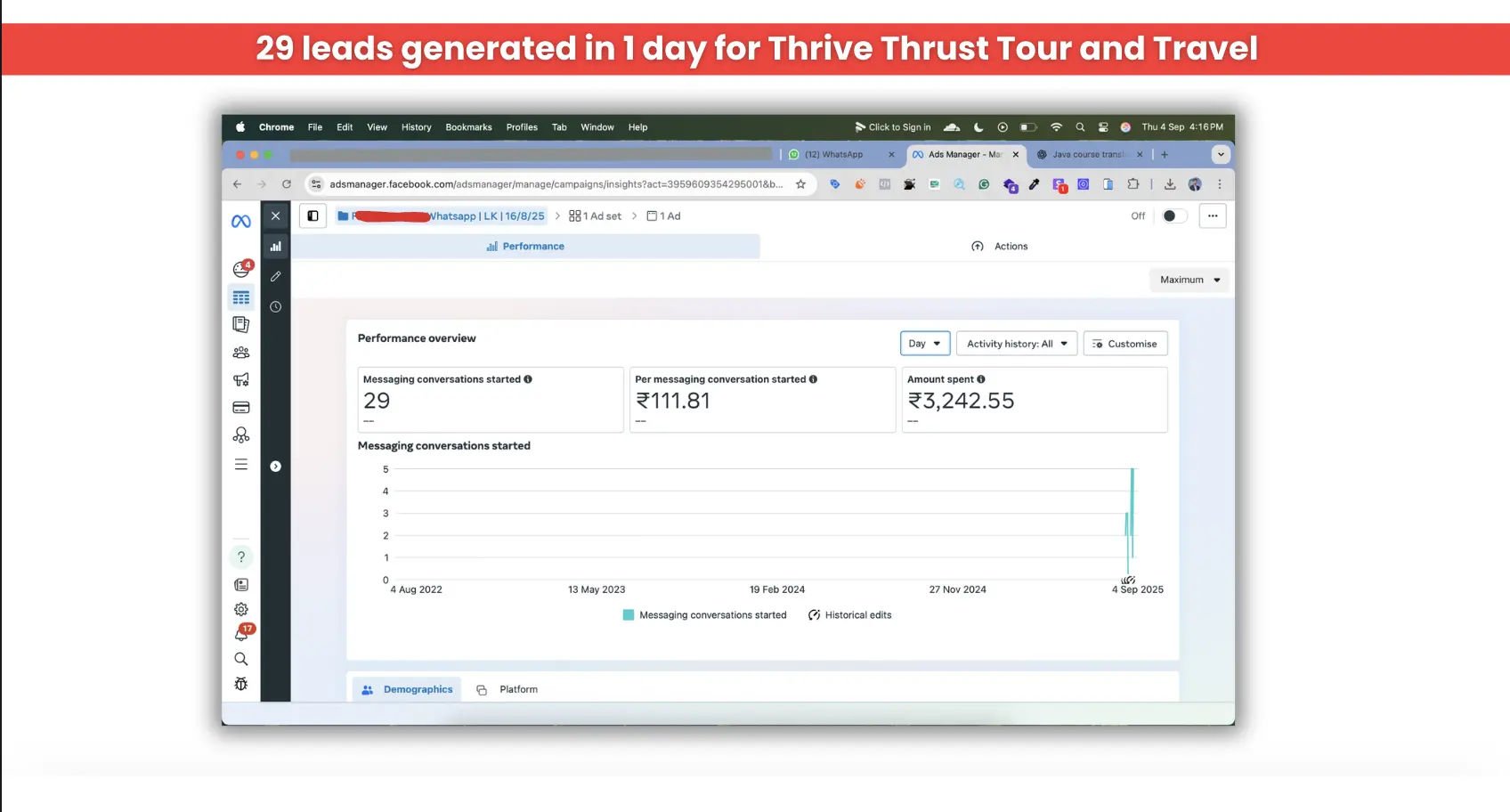1510x812 pixels.
Task: Open the tab search dropdown chevron
Action: pos(1221,154)
